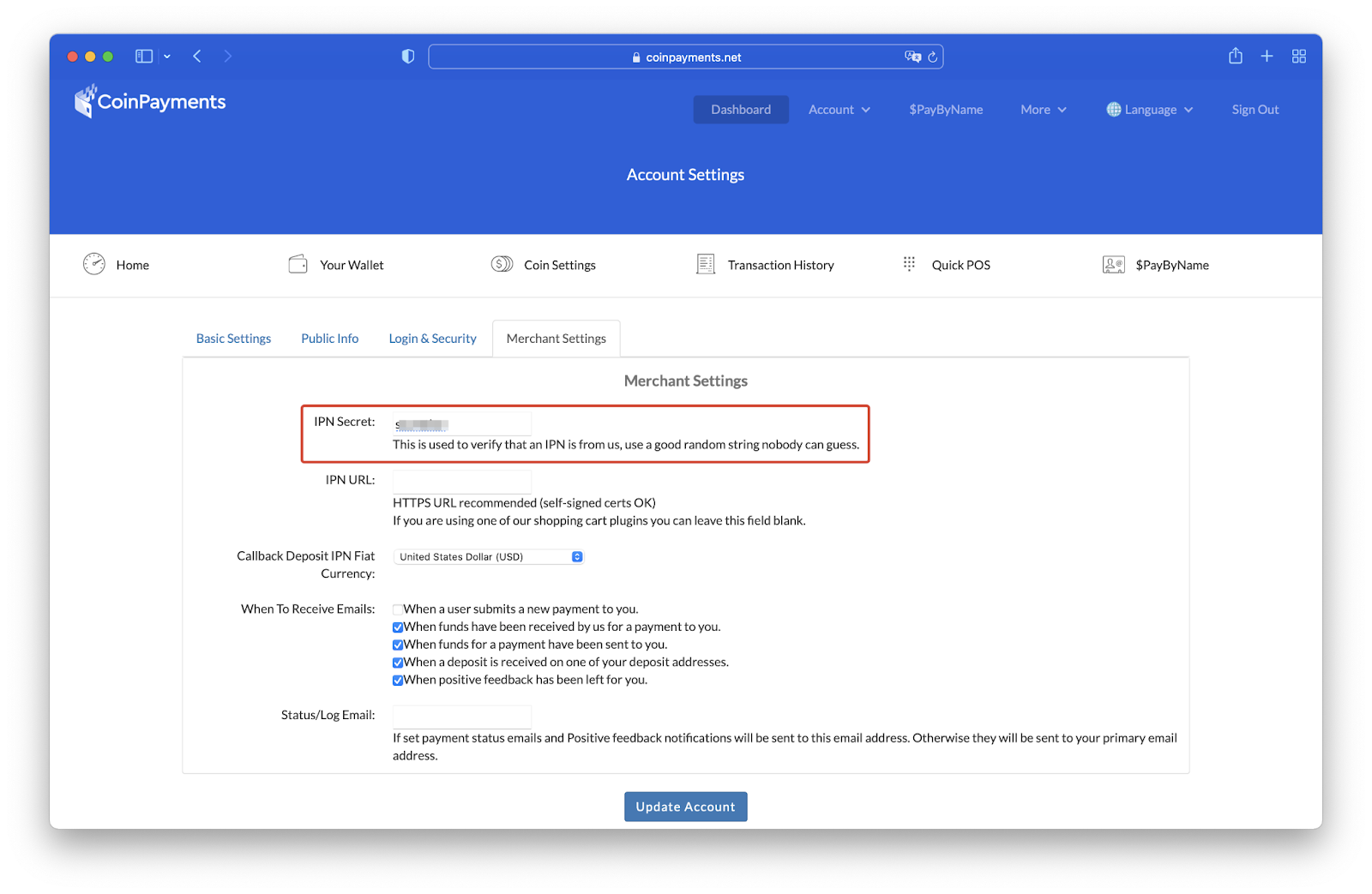Viewport: 1372px width, 894px height.
Task: Reload the page with refresh icon
Action: pyautogui.click(x=933, y=57)
